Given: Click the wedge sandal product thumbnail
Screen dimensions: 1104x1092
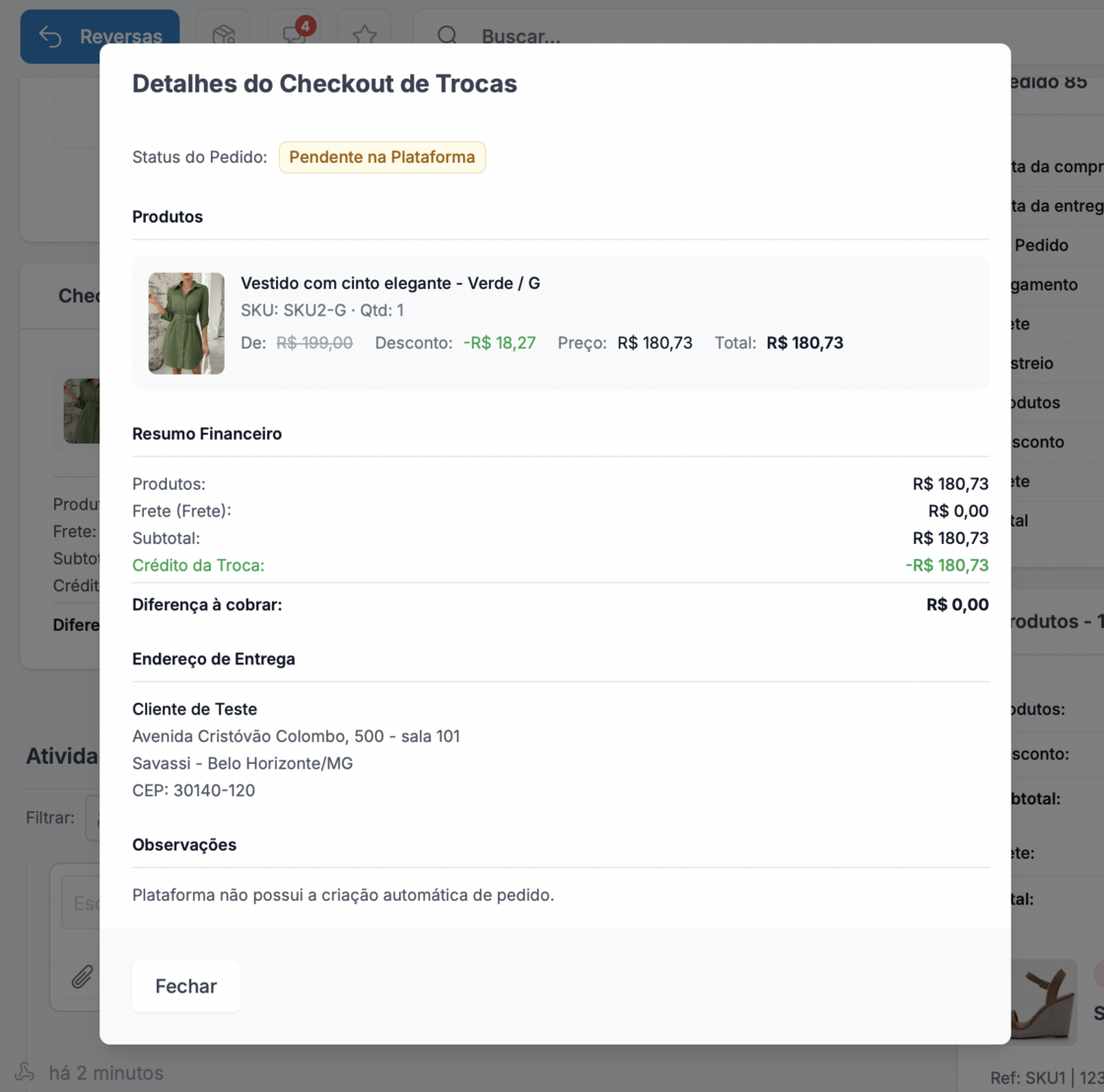Looking at the screenshot, I should pyautogui.click(x=1043, y=1000).
